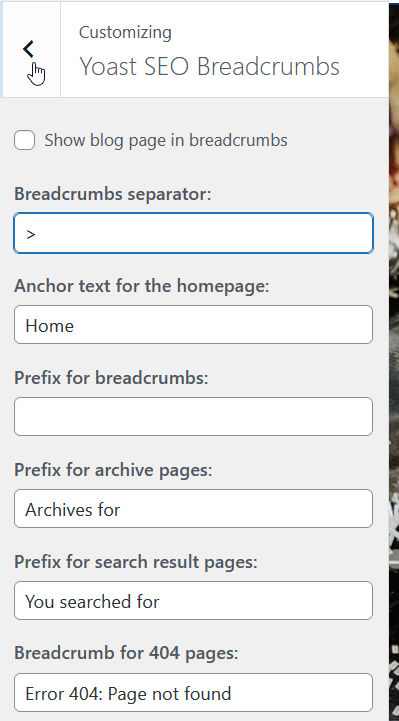Viewport: 399px width, 721px height.
Task: Click the 'Breadcrumbs separator:' label
Action: [113, 194]
